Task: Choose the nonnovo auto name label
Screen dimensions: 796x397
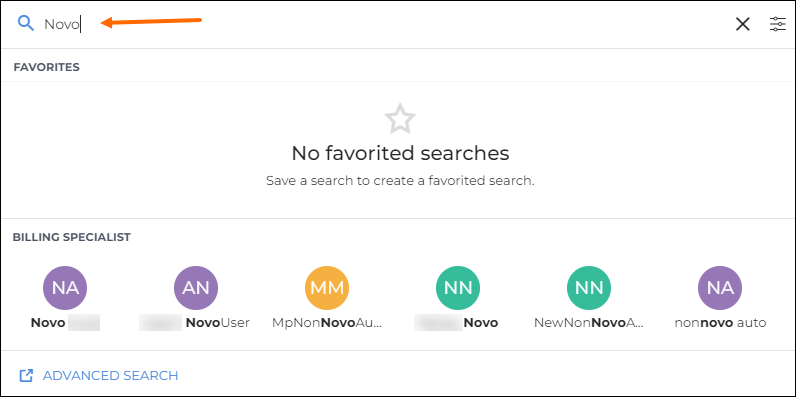Action: pyautogui.click(x=720, y=323)
